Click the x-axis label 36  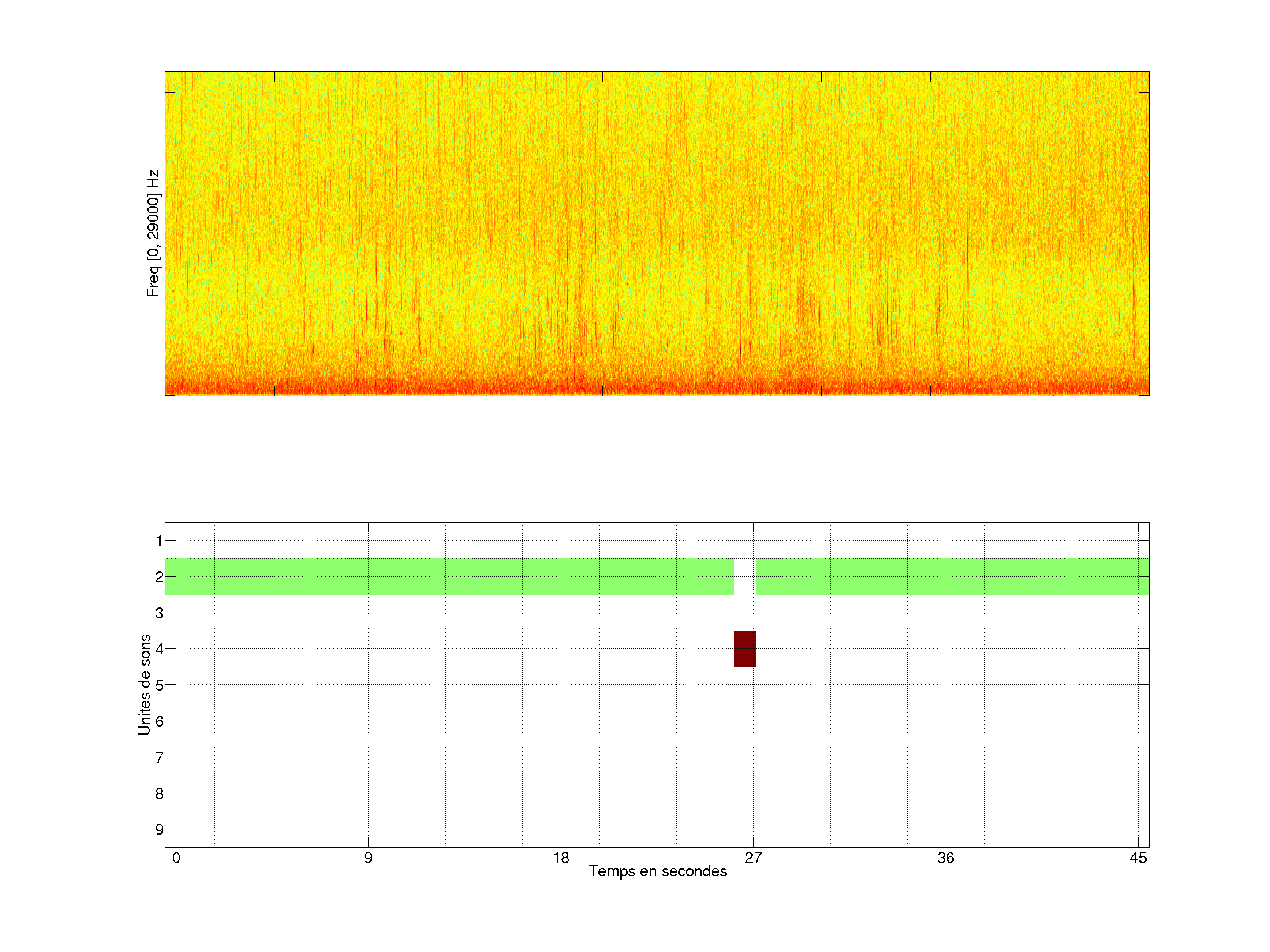pos(945,858)
